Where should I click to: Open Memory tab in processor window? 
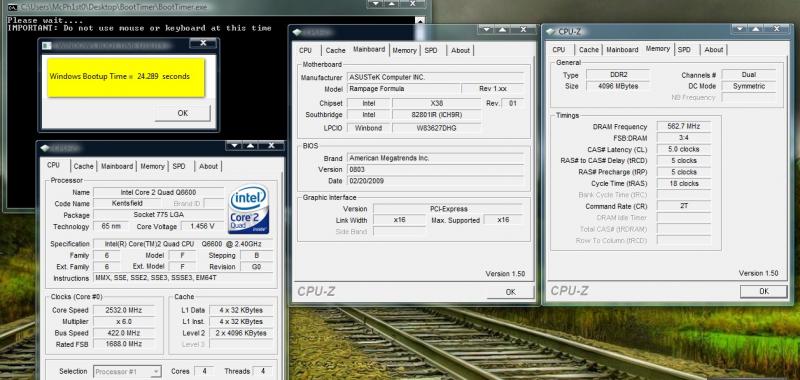point(152,166)
